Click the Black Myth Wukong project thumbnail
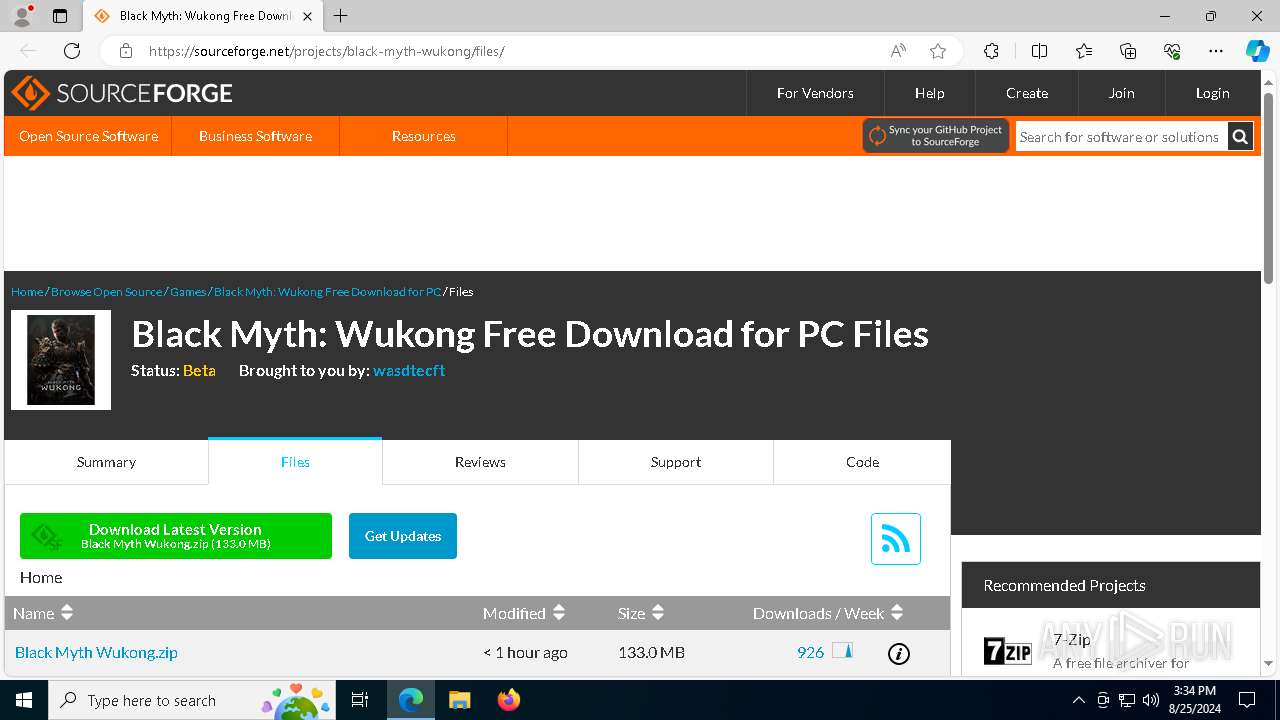The height and width of the screenshot is (720, 1280). [61, 360]
